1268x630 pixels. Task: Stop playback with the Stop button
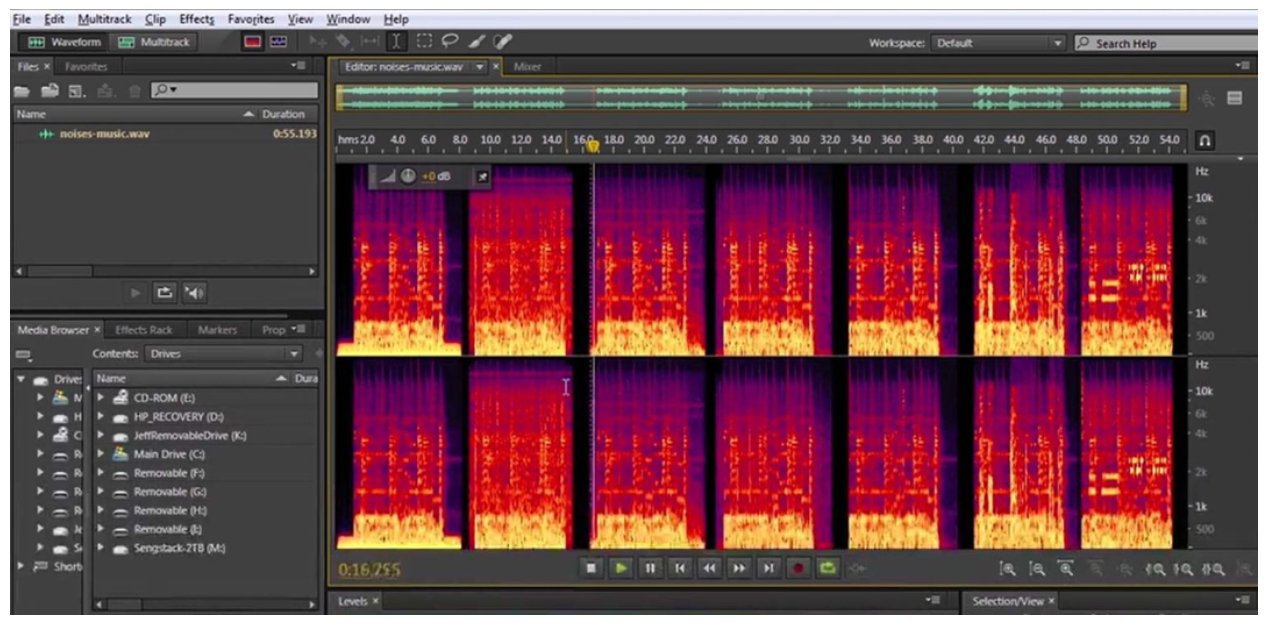591,568
